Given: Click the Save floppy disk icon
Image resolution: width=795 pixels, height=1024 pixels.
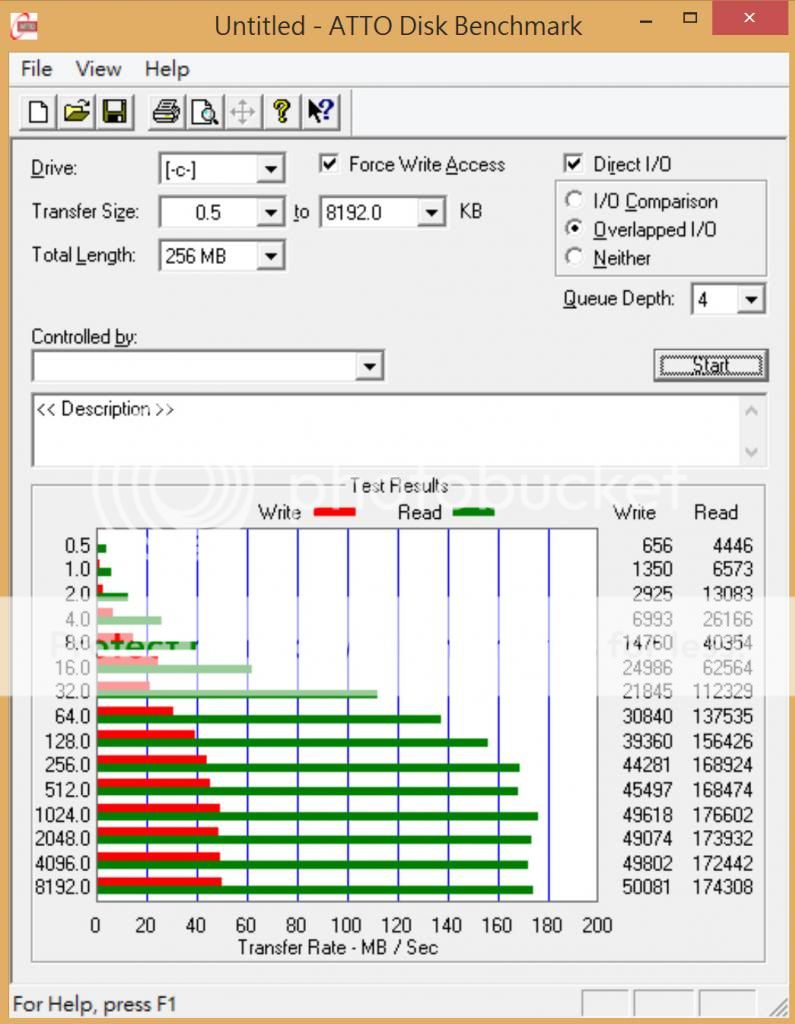Looking at the screenshot, I should click(115, 112).
